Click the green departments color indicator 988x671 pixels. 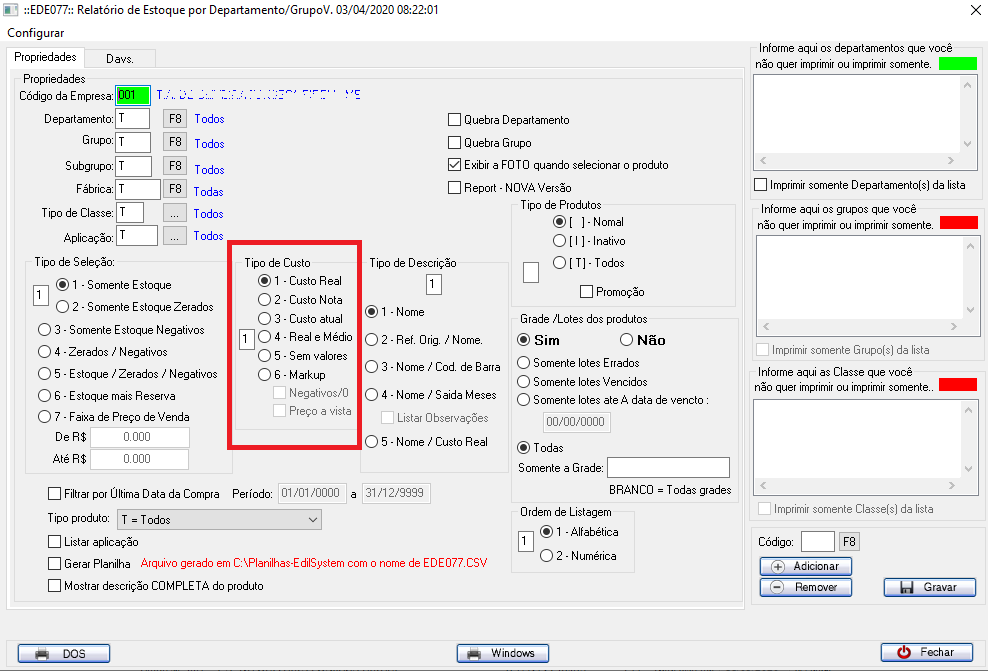(x=957, y=63)
